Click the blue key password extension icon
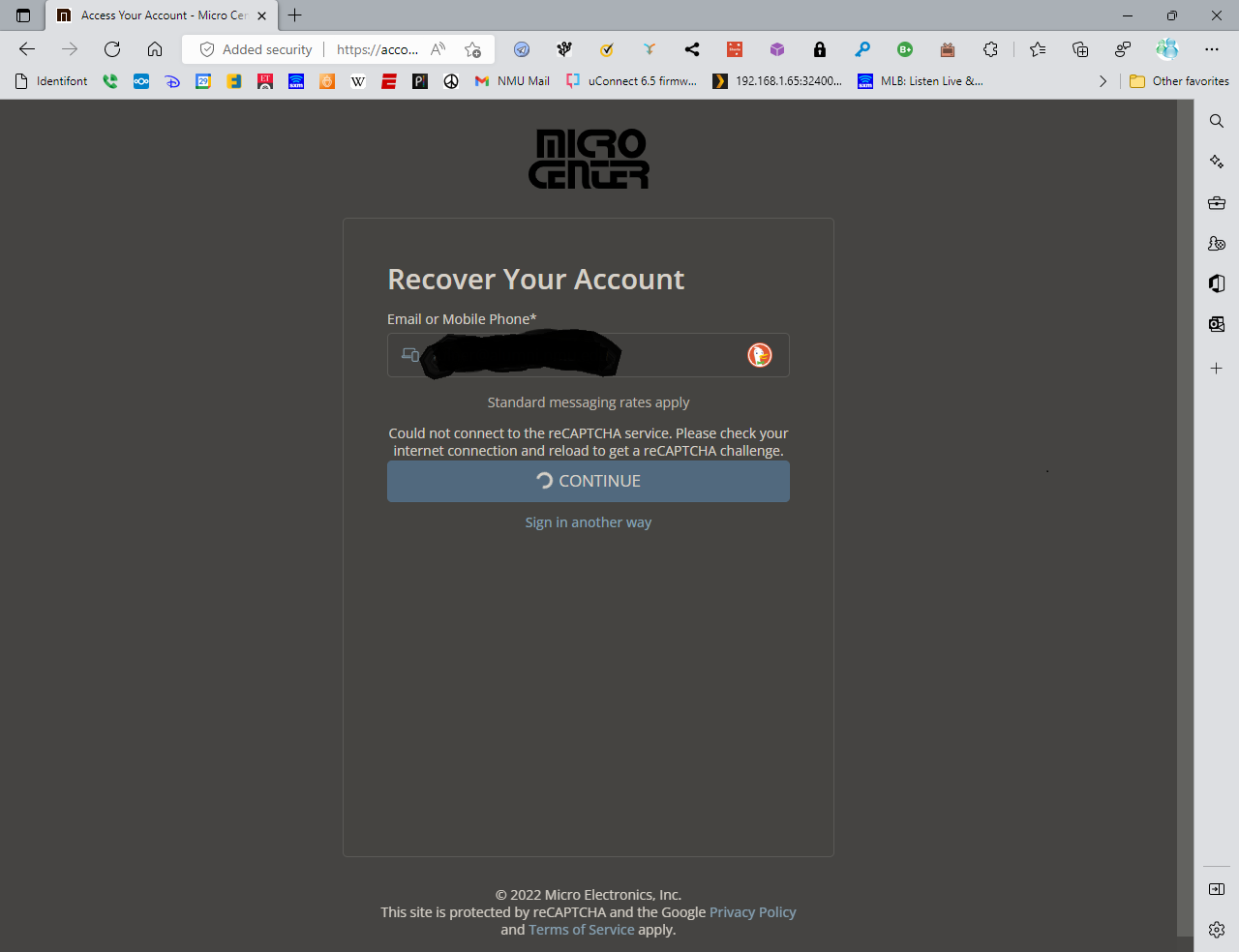 (x=861, y=49)
